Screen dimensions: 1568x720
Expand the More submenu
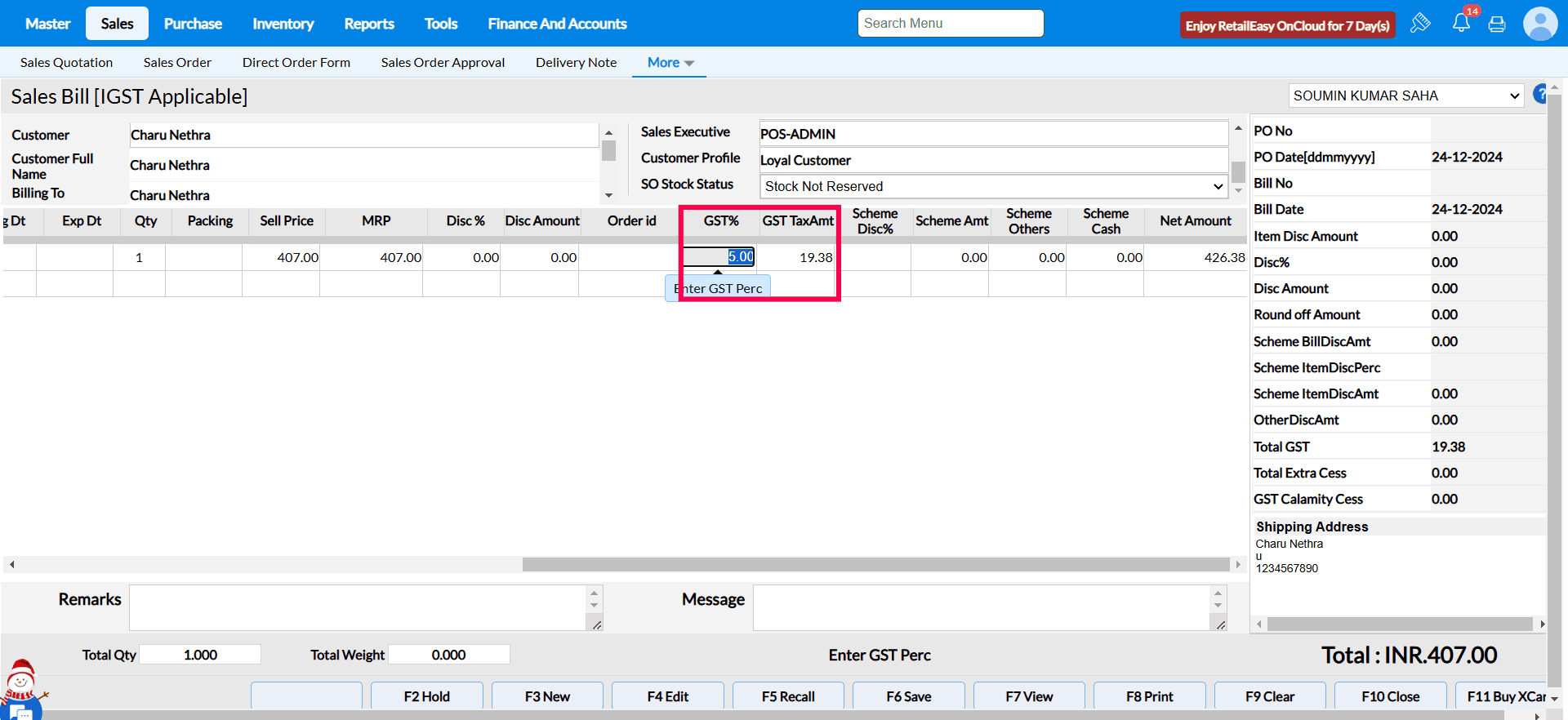click(670, 63)
